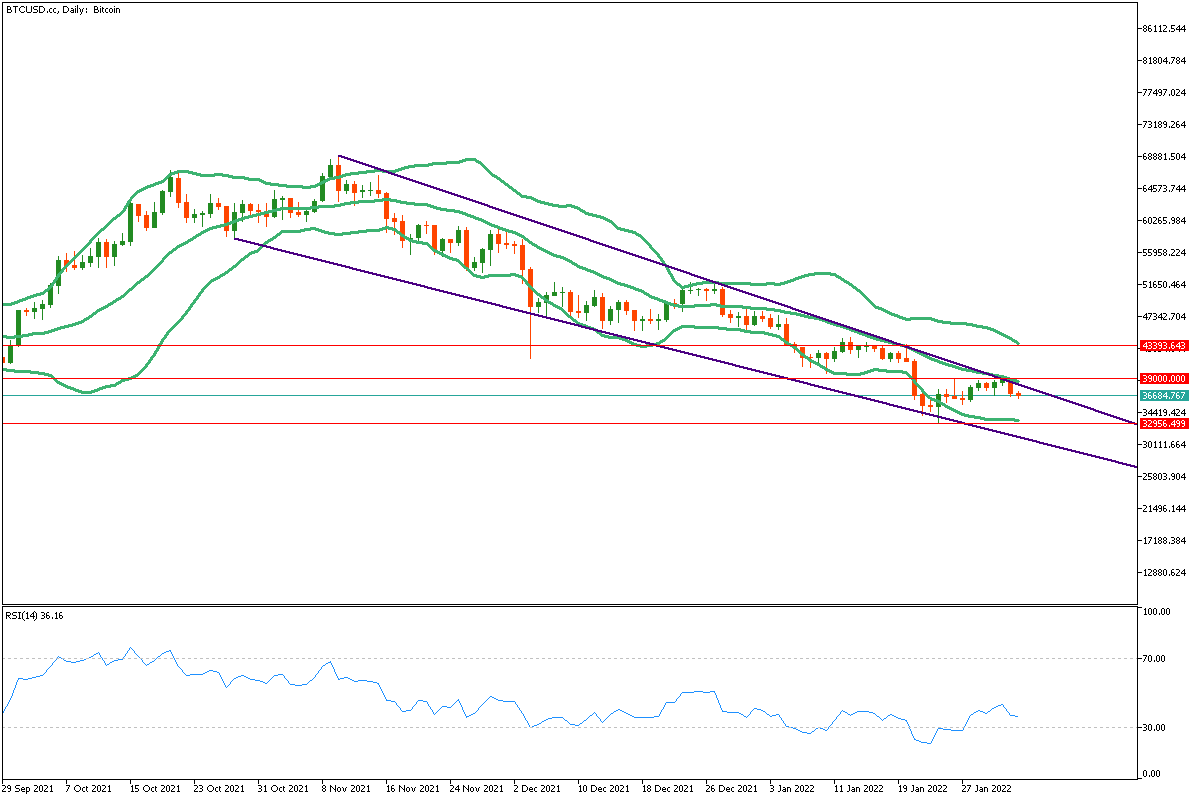Select the 39000.000 resistance price tag
This screenshot has width=1200, height=800.
(x=1163, y=379)
